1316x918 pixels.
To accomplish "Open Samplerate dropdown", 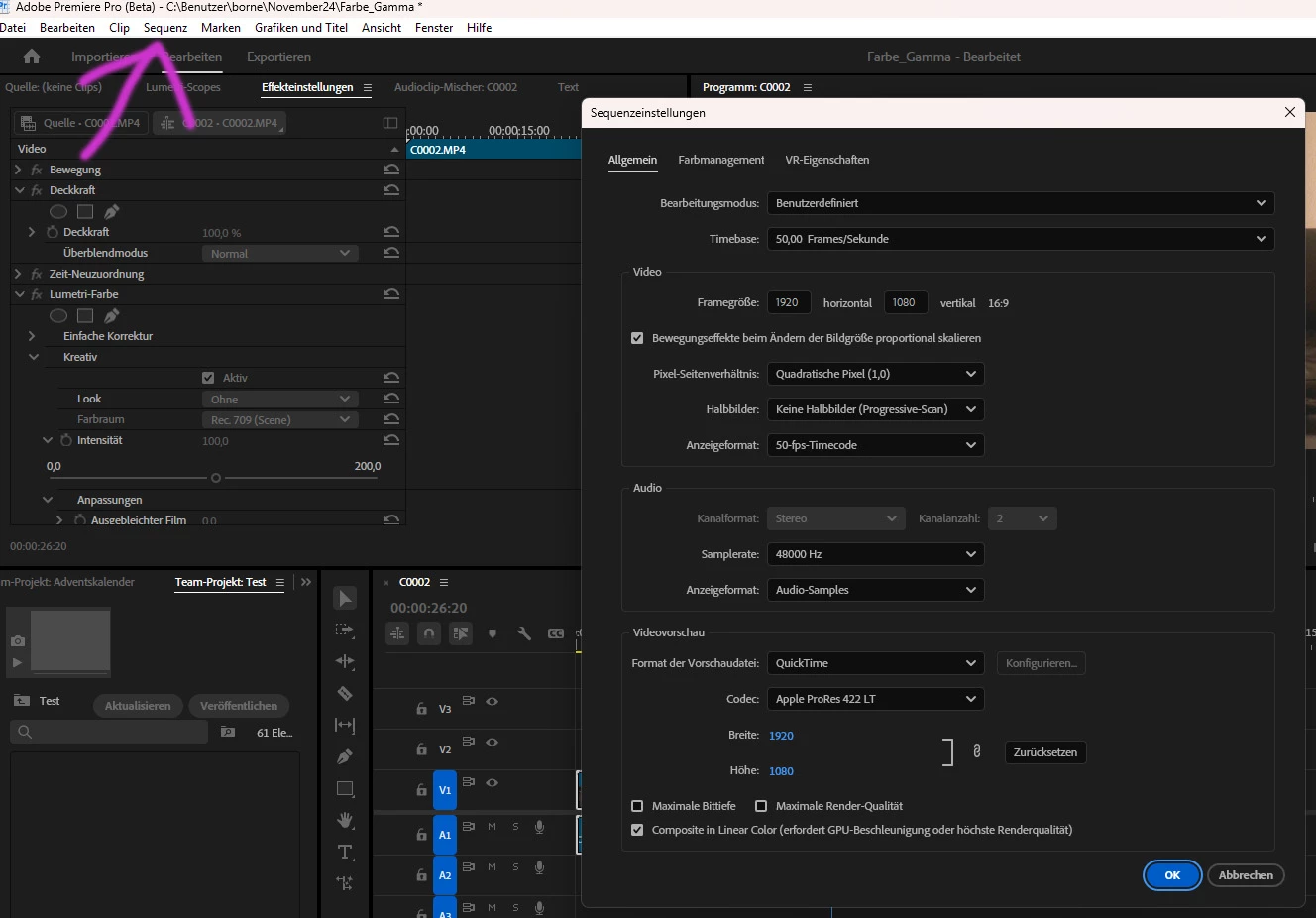I will pos(875,554).
